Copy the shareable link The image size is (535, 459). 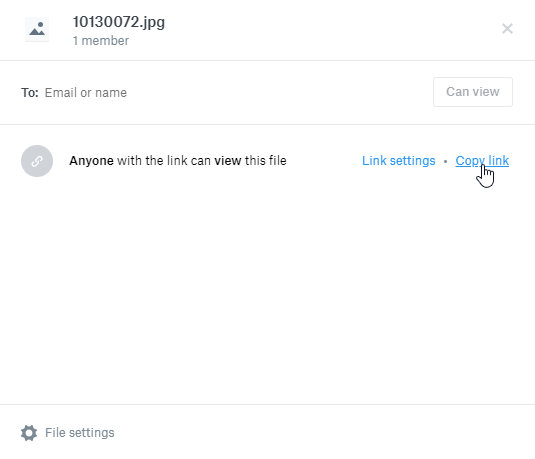click(482, 161)
